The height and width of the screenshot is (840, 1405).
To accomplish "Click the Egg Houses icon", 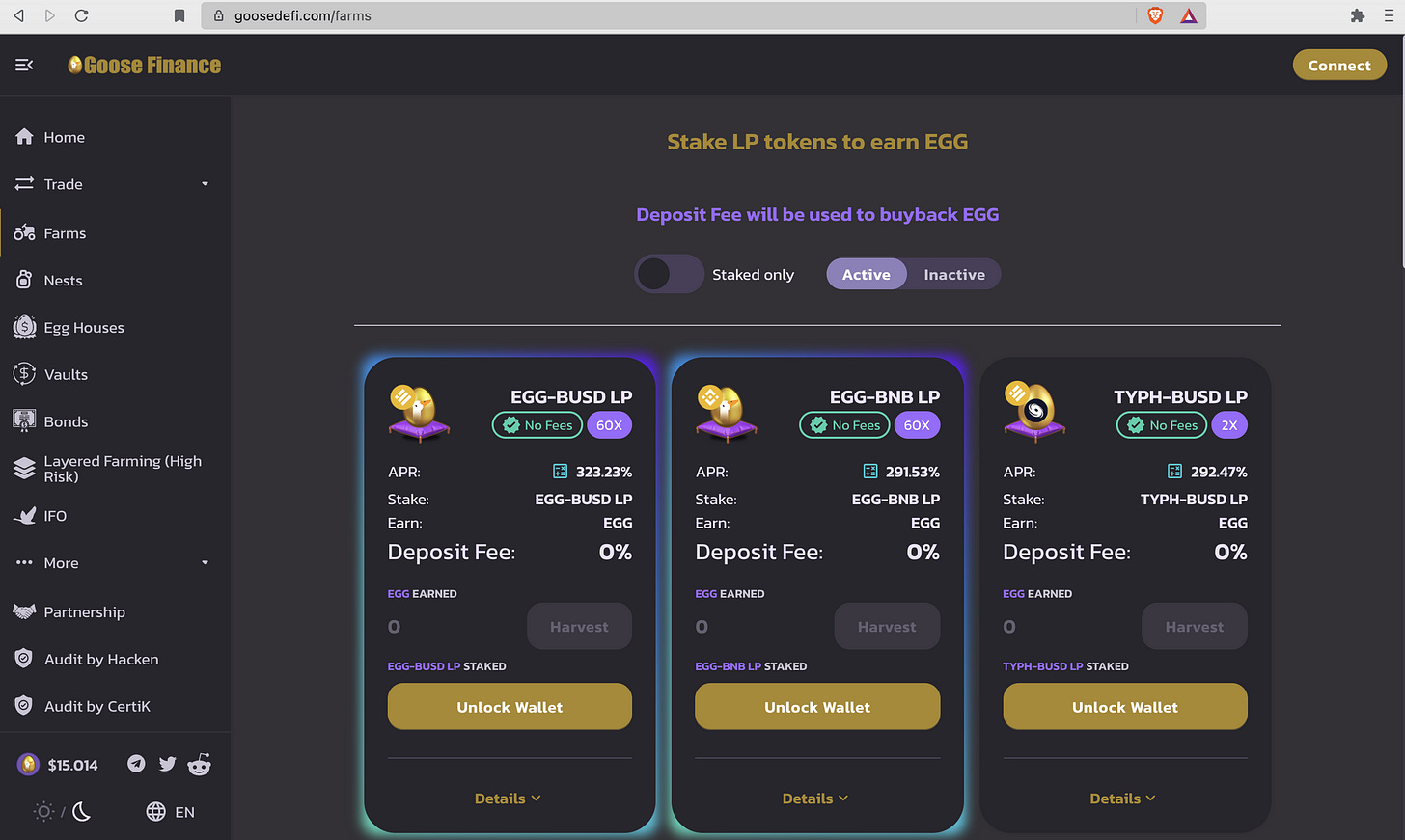I will (x=24, y=327).
